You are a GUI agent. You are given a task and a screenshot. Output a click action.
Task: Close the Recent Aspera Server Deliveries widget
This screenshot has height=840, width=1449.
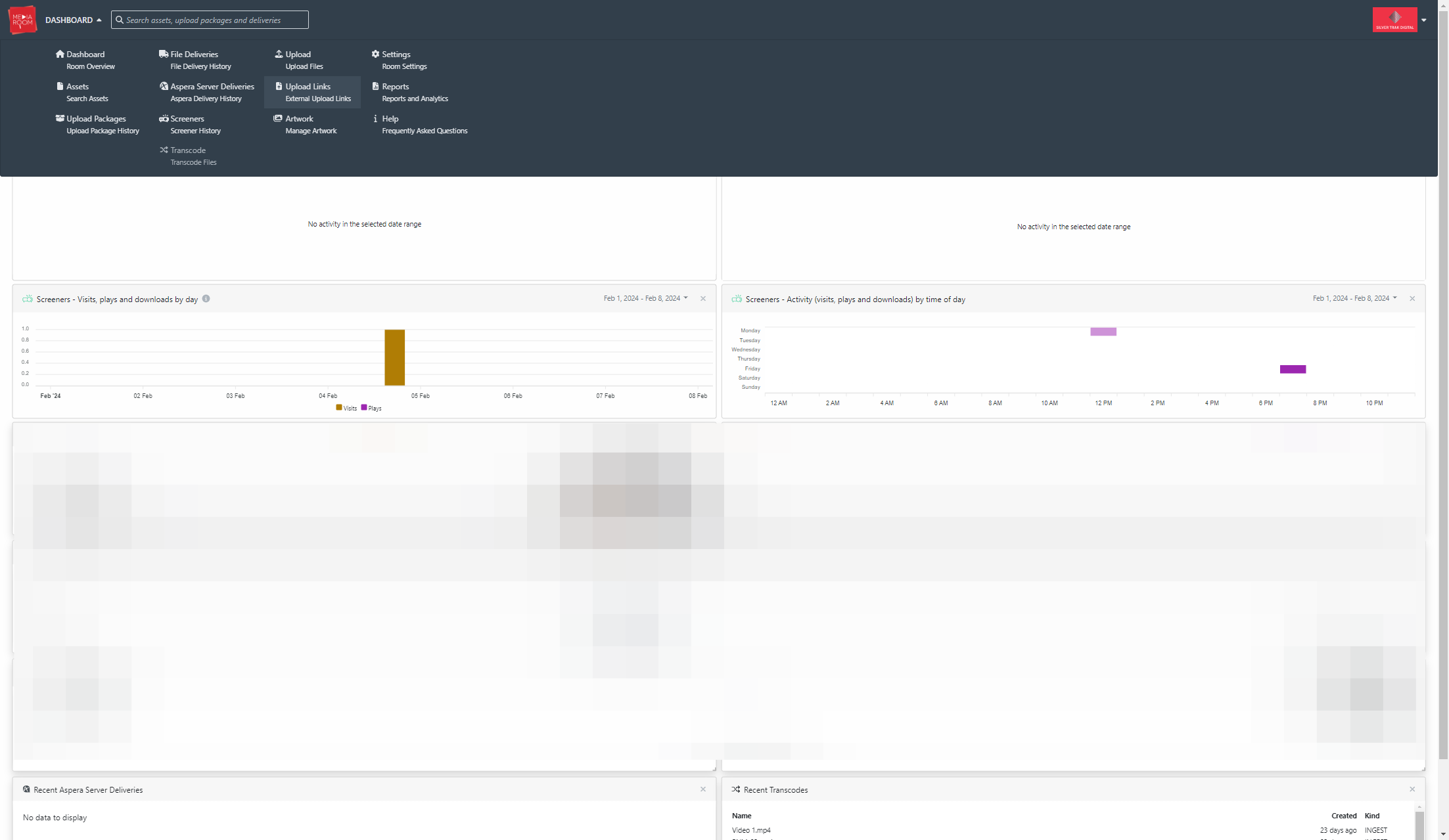703,789
